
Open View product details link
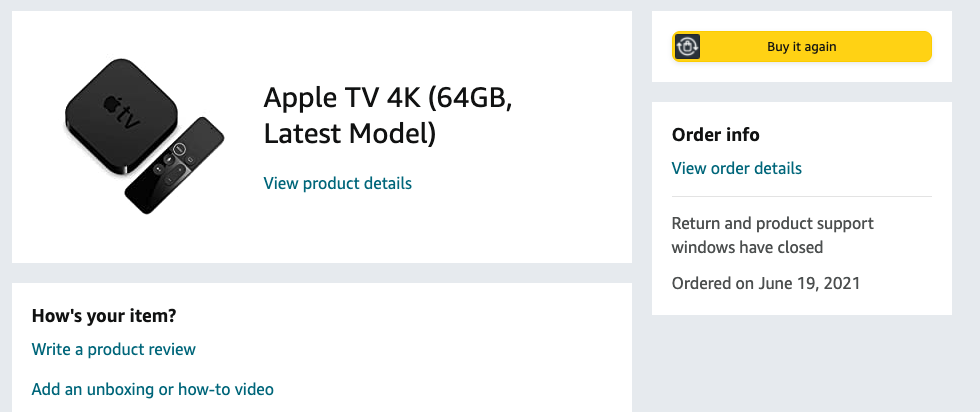[x=338, y=183]
